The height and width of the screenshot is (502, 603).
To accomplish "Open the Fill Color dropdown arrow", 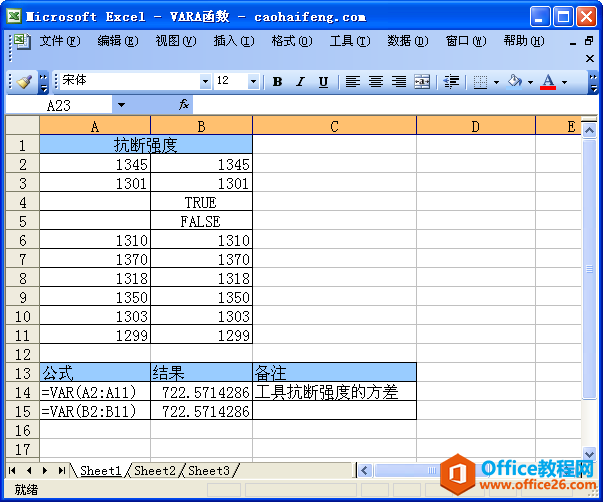I will click(530, 82).
